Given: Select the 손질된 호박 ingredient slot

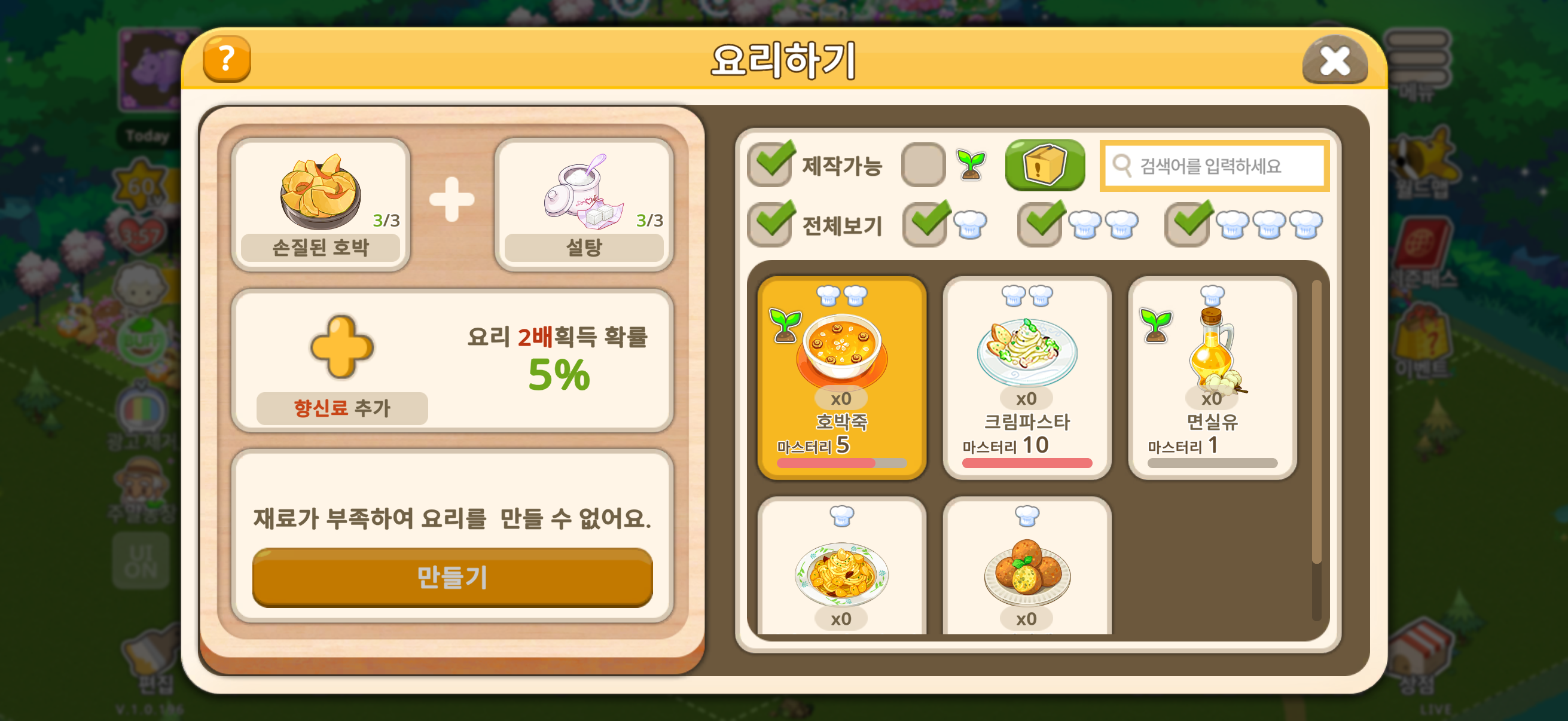Looking at the screenshot, I should (x=321, y=204).
